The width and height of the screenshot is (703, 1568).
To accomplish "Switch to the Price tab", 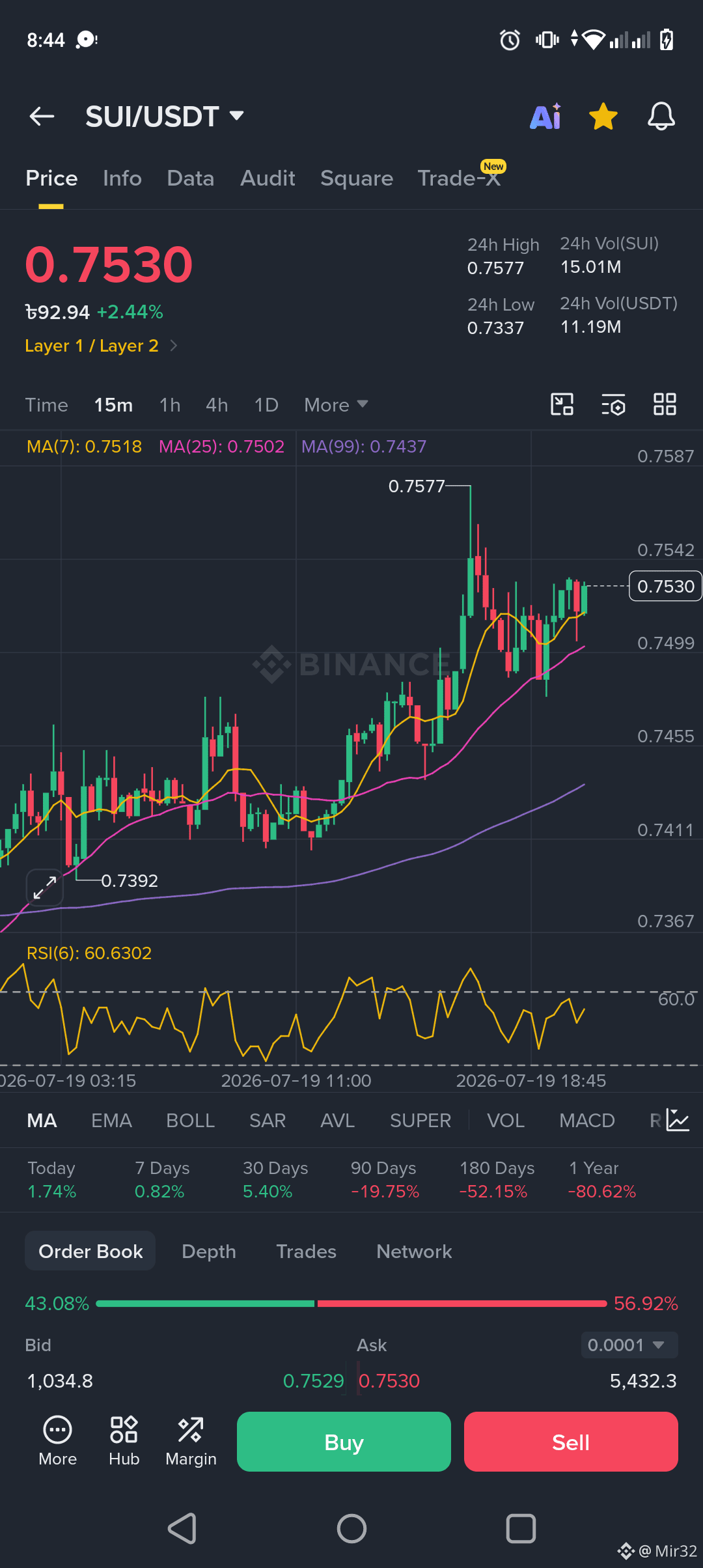I will pyautogui.click(x=51, y=178).
